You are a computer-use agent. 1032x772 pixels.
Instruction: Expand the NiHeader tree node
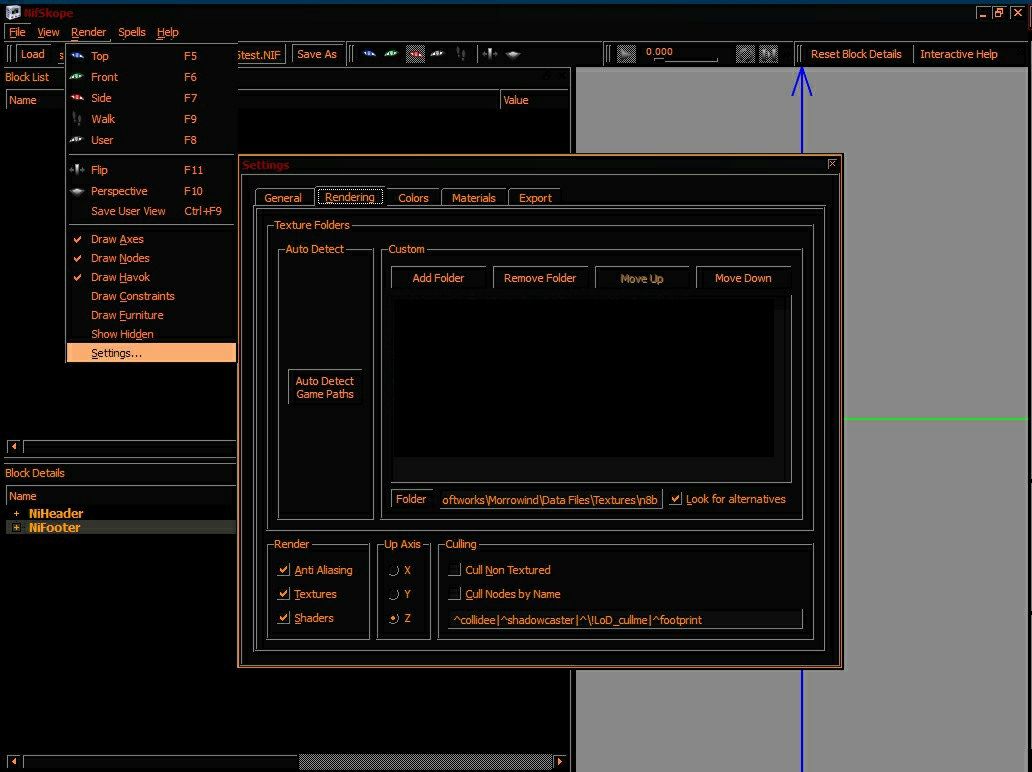click(16, 513)
